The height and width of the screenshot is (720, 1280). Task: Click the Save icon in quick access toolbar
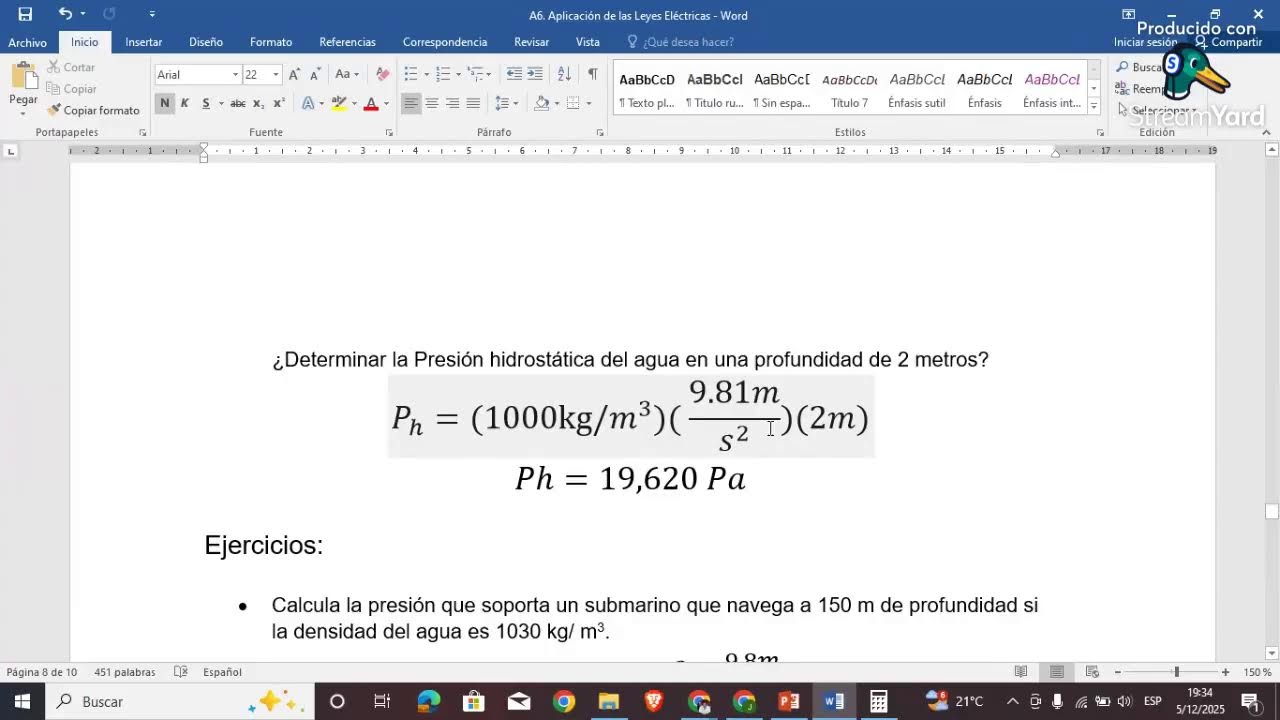(25, 14)
